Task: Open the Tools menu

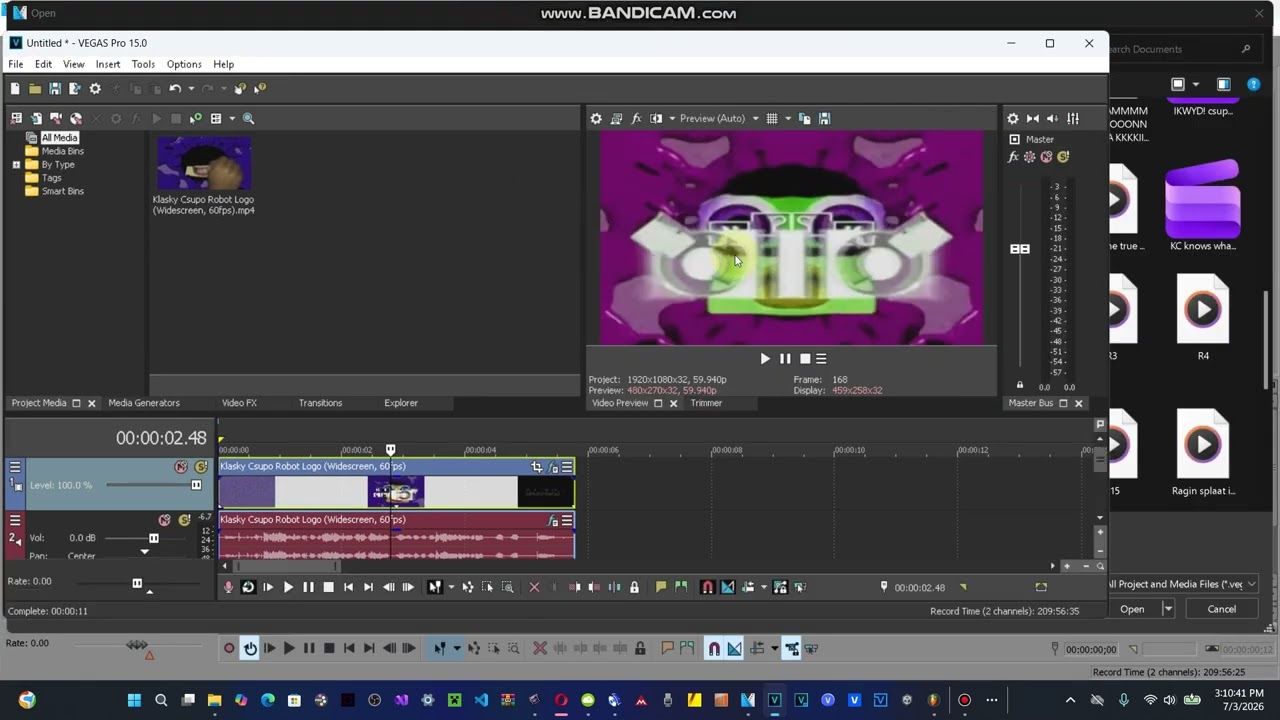Action: [x=143, y=64]
